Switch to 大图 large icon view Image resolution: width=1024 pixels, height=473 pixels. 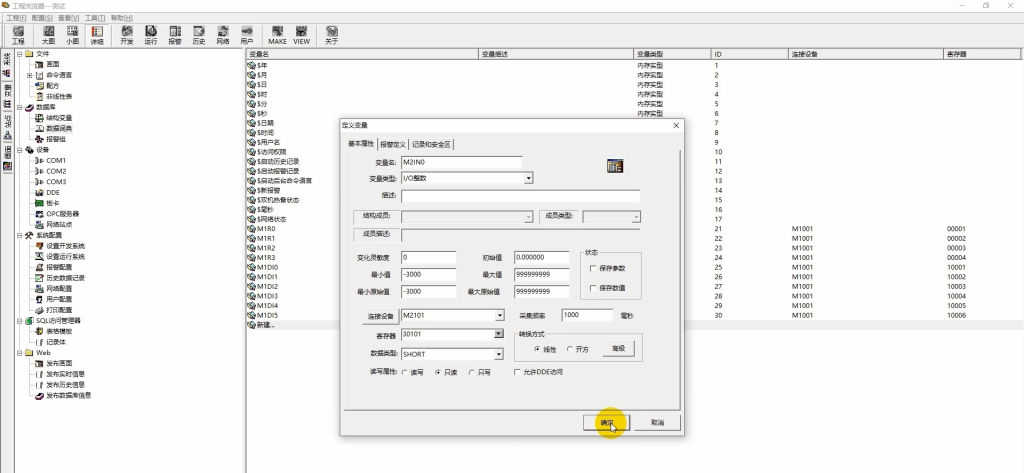click(48, 35)
